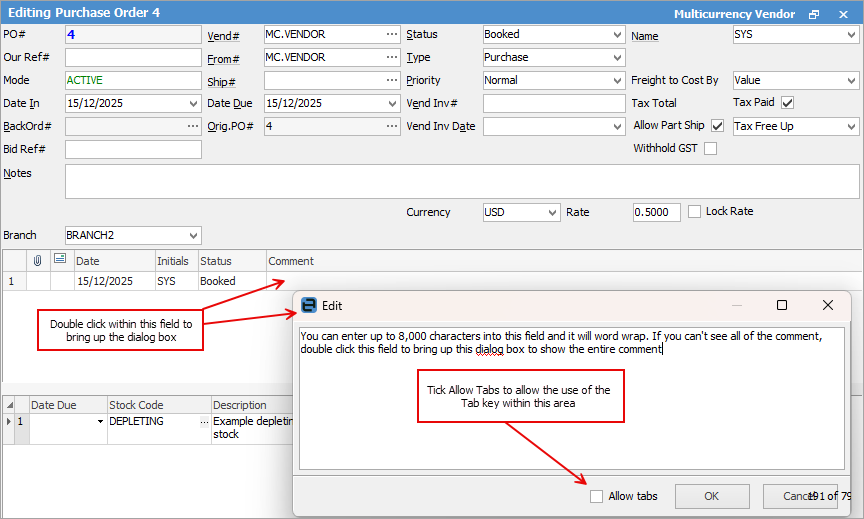Click the note card column icon
Viewport: 864px width, 519px height.
point(60,258)
